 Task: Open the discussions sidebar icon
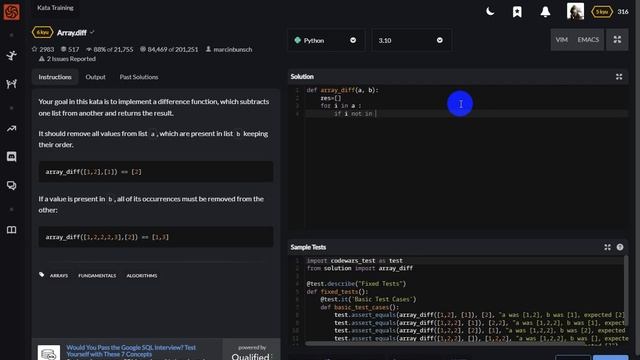(x=11, y=186)
